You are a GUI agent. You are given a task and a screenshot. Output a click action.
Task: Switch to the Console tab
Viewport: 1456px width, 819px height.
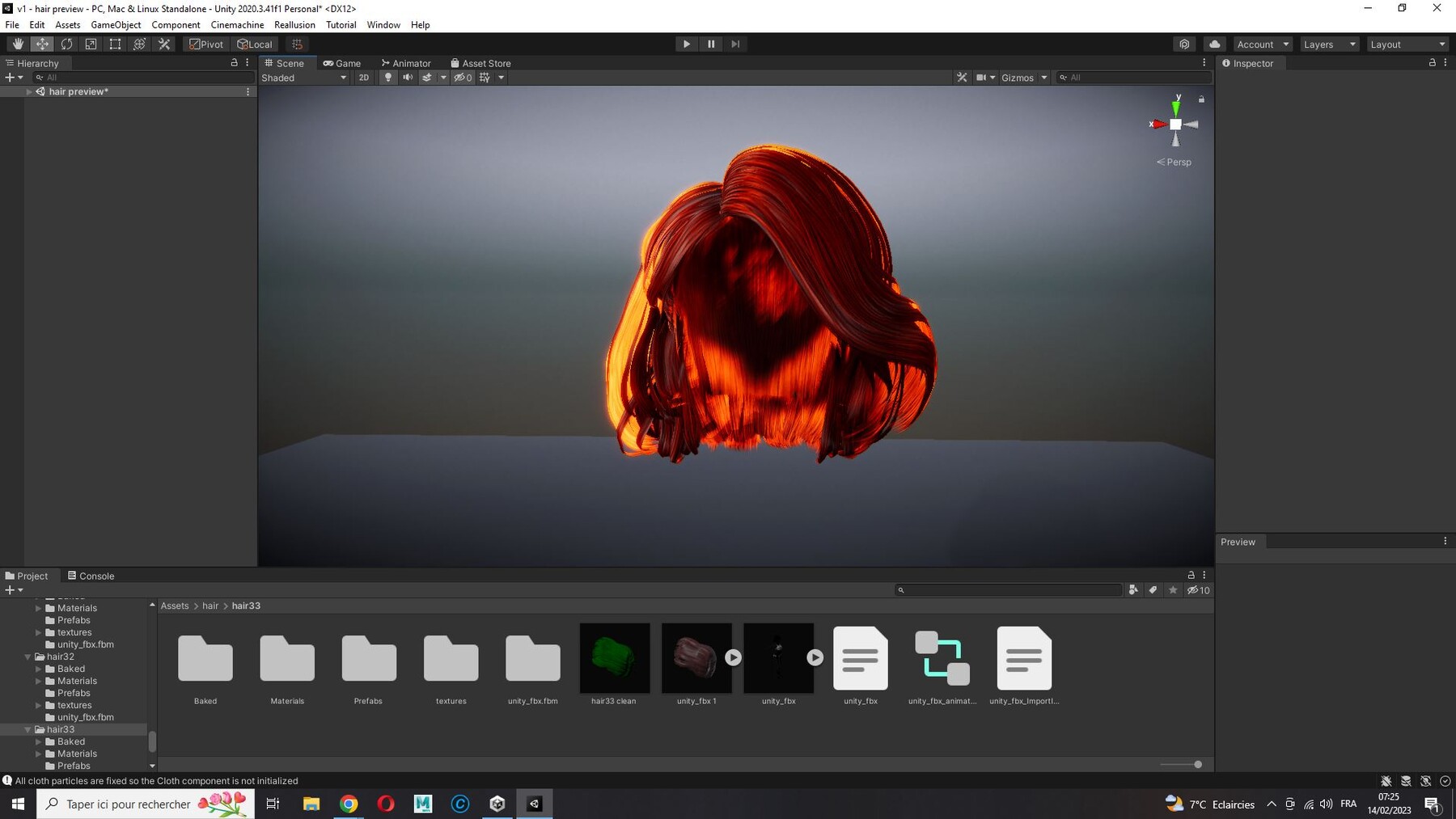(91, 576)
